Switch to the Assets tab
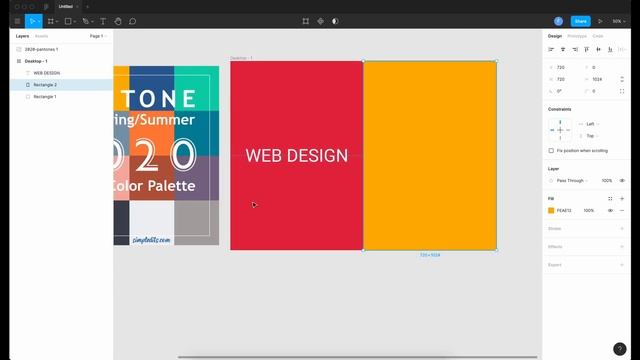Viewport: 640px width, 360px height. coord(41,36)
